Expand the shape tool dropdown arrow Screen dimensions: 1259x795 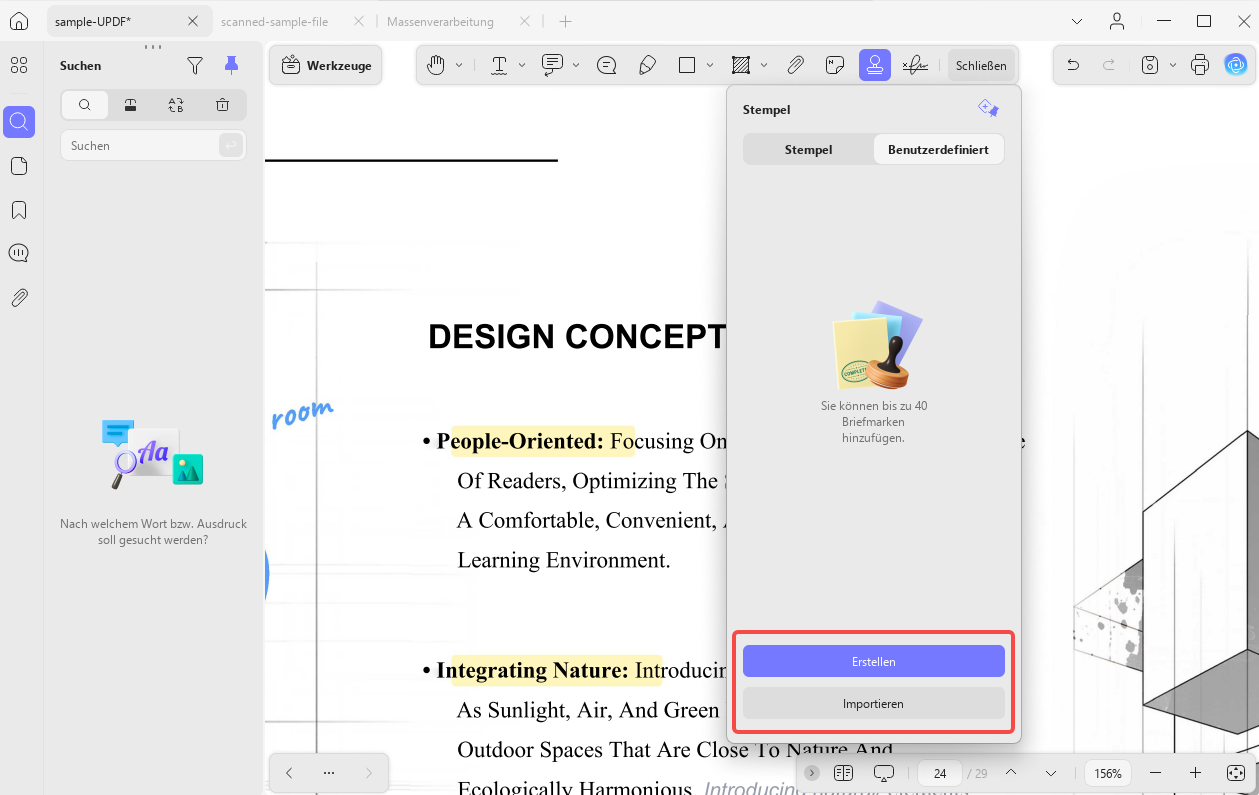tap(710, 65)
